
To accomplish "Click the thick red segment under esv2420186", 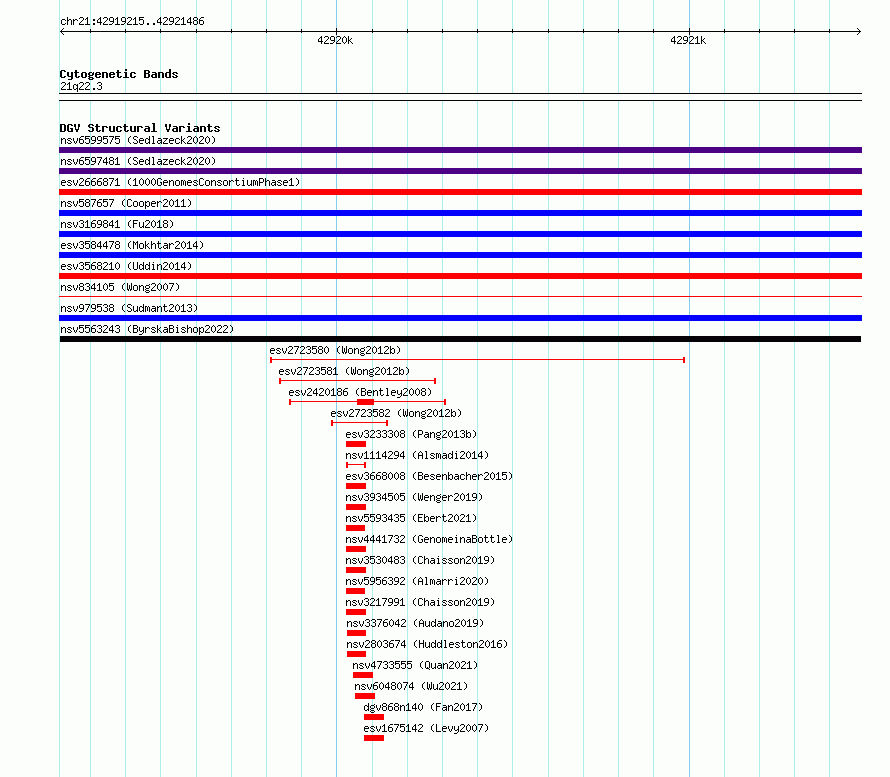I will (366, 402).
